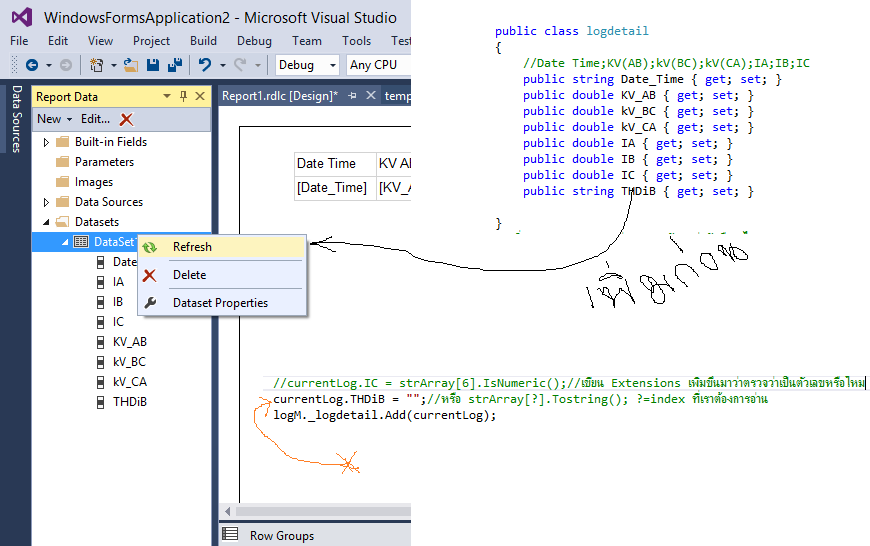Image resolution: width=870 pixels, height=546 pixels.
Task: Expand the Built-in Fields folder
Action: (46, 142)
